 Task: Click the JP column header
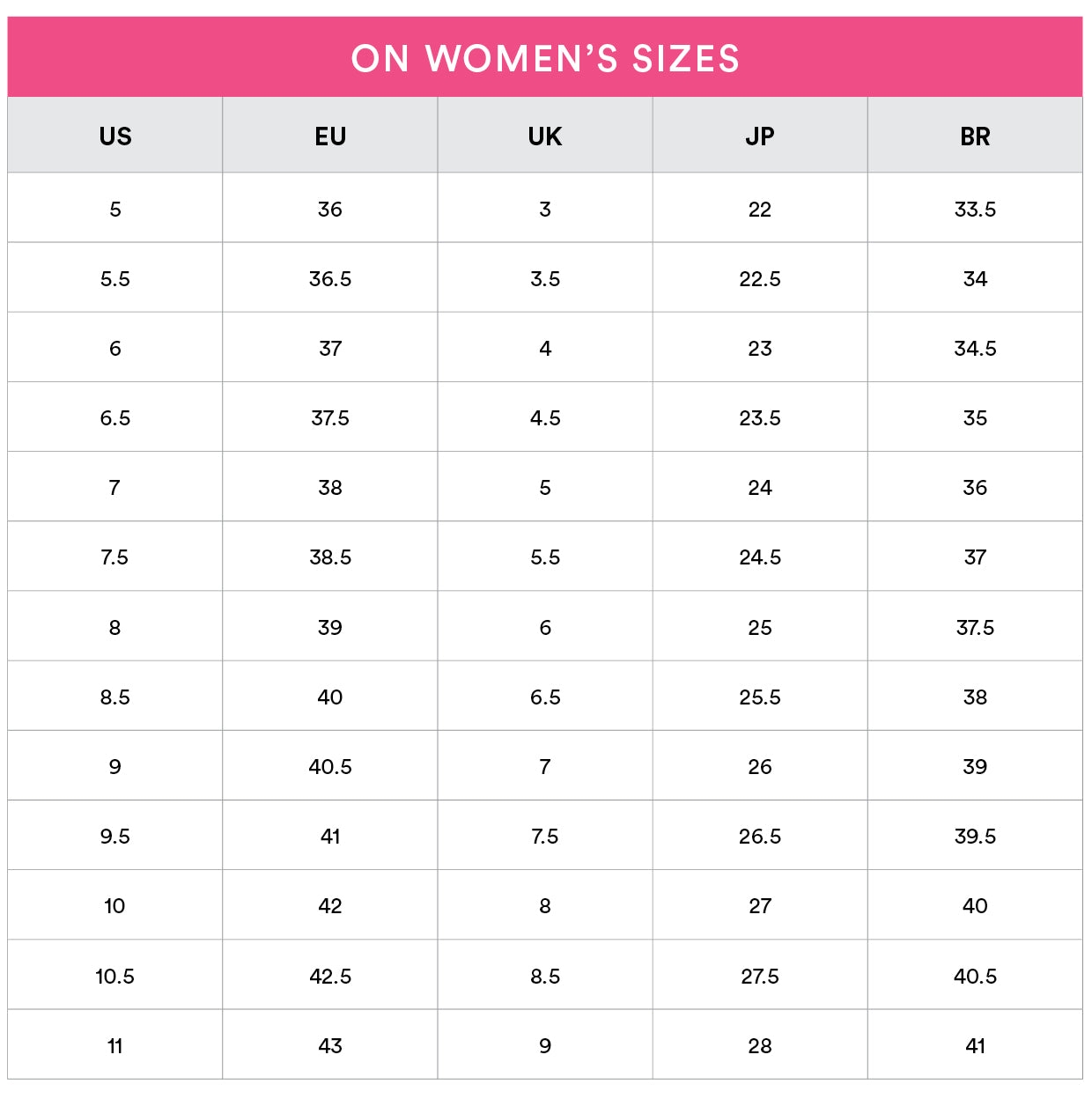click(x=760, y=136)
